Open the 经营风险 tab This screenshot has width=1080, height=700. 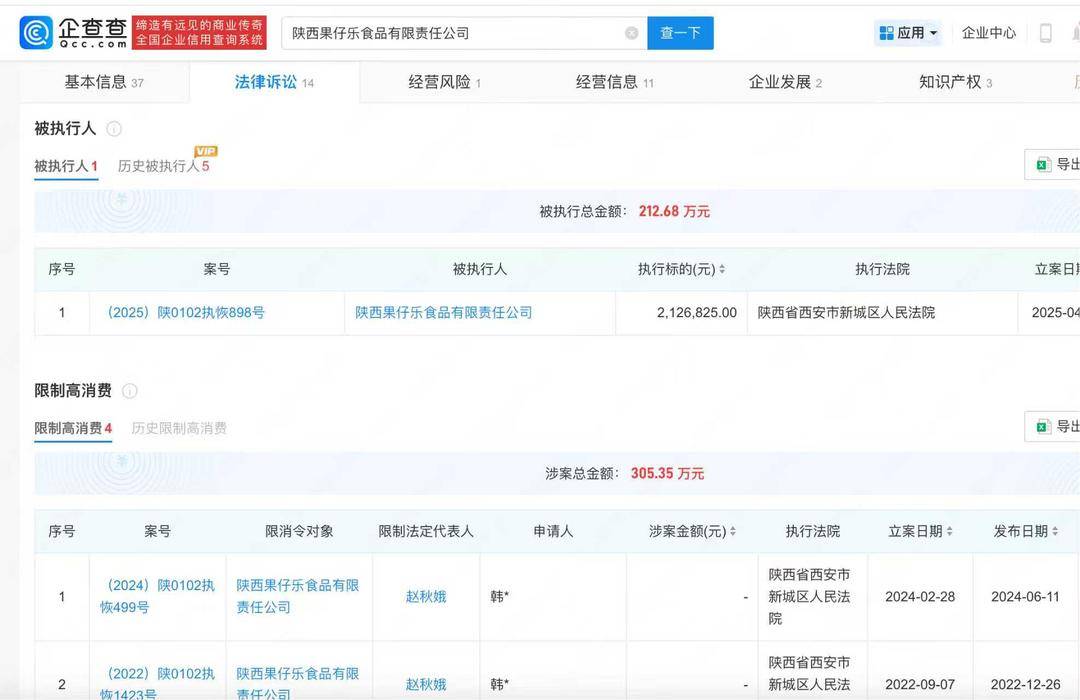[x=444, y=82]
